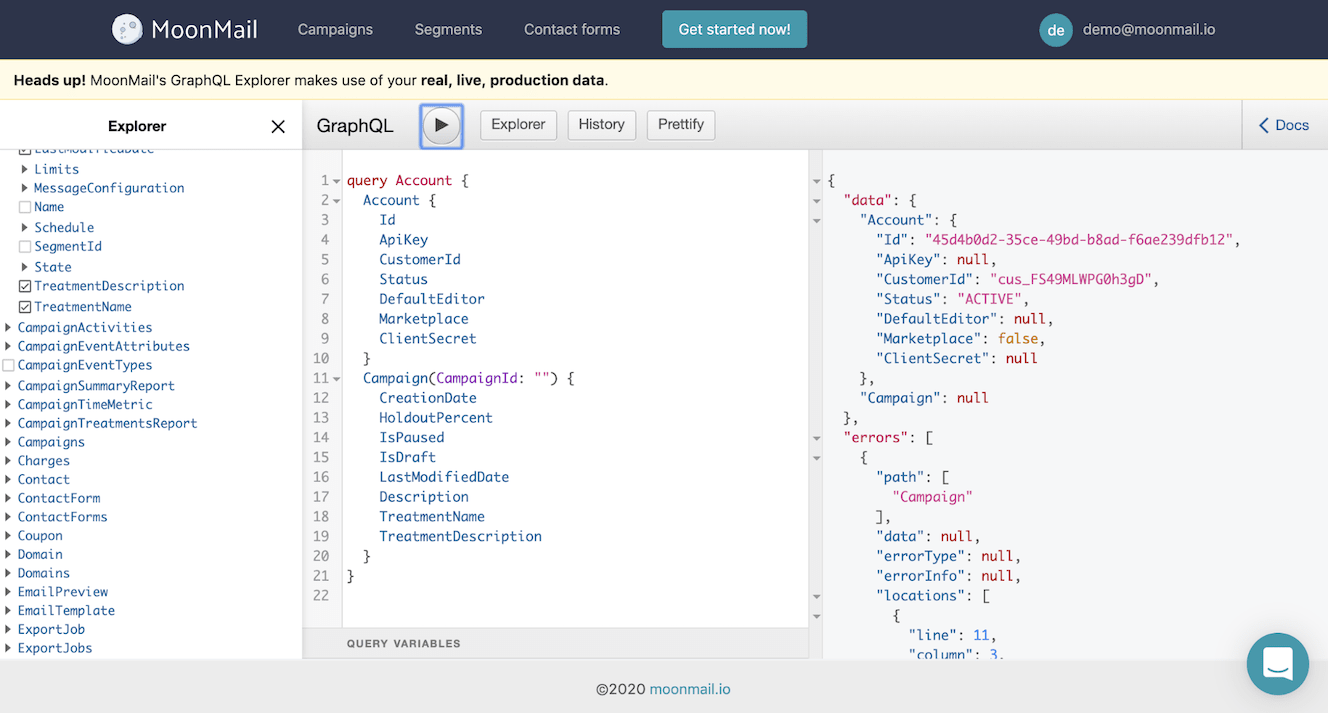Check the Name field checkbox

[25, 207]
